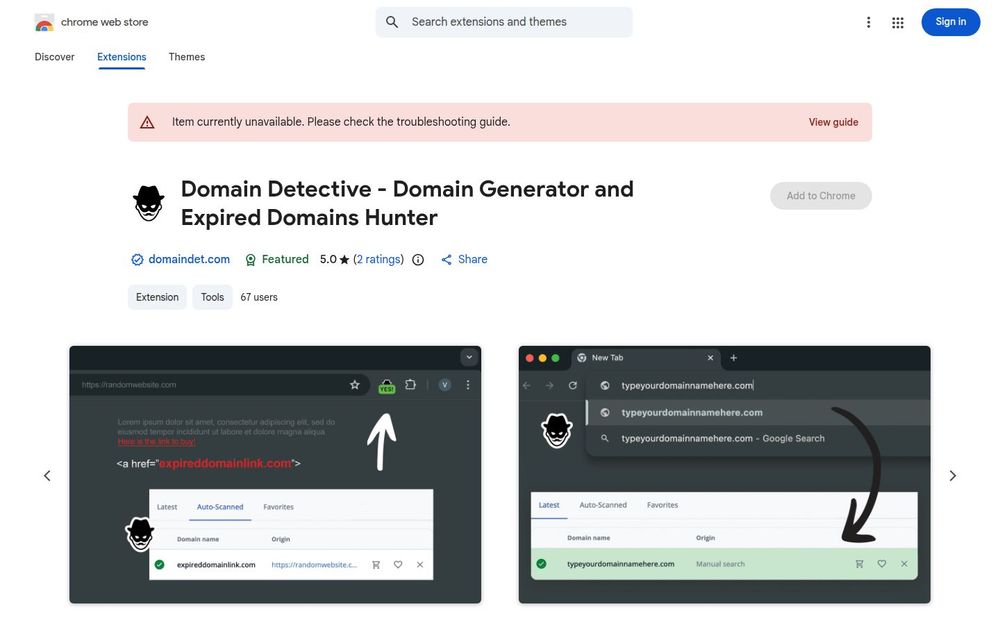Screen dimensions: 1000x625
Task: Click the Sign in button
Action: point(950,22)
